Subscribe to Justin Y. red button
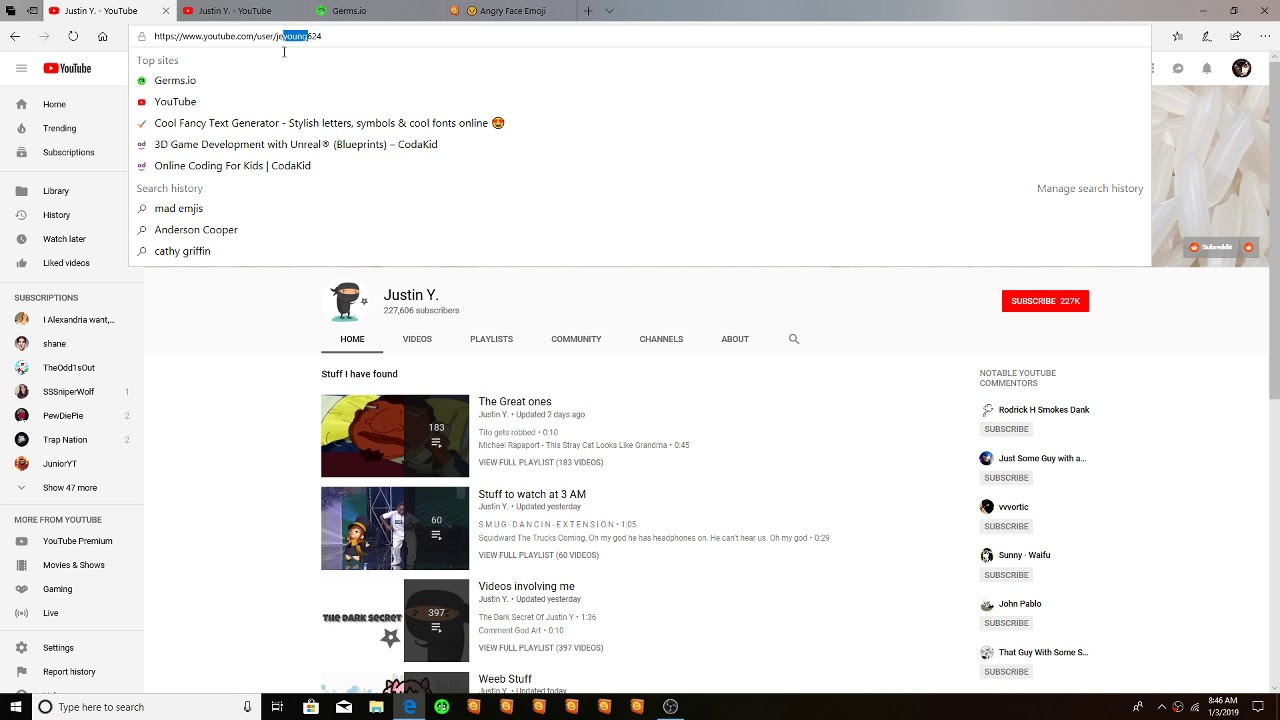 coord(1045,301)
